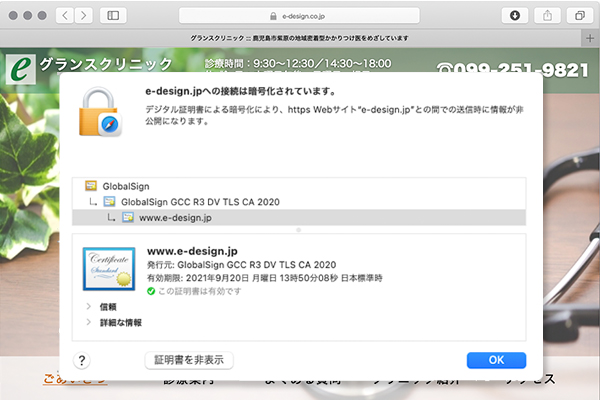600x400 pixels.
Task: Open the Share icon in toolbar
Action: 548,15
